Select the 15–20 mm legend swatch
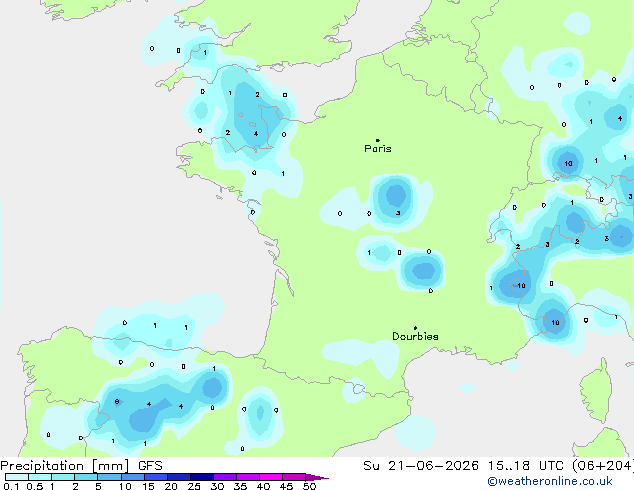The width and height of the screenshot is (634, 490). pos(155,477)
